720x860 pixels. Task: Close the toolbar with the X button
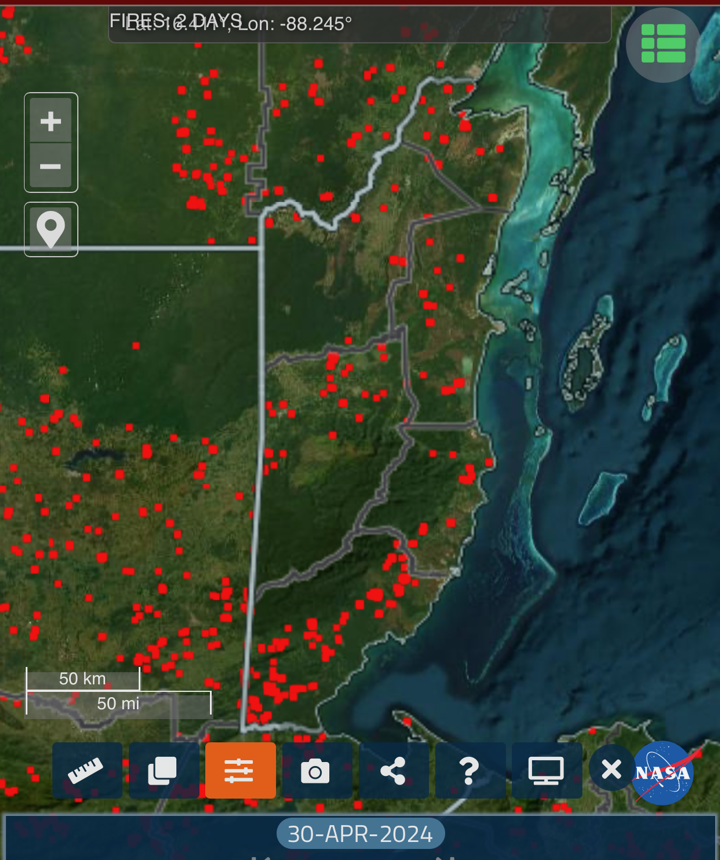pyautogui.click(x=611, y=770)
